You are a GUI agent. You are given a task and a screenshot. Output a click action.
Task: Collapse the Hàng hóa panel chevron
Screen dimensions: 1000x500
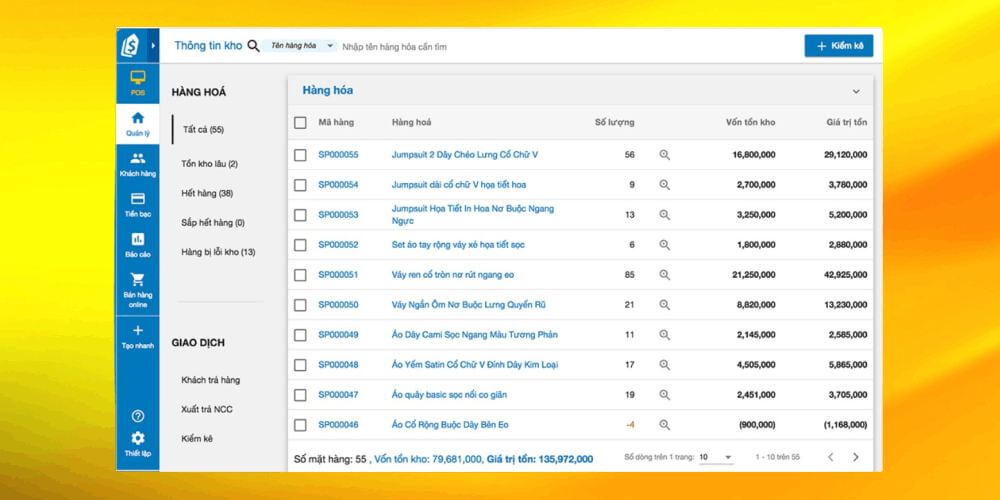point(856,91)
